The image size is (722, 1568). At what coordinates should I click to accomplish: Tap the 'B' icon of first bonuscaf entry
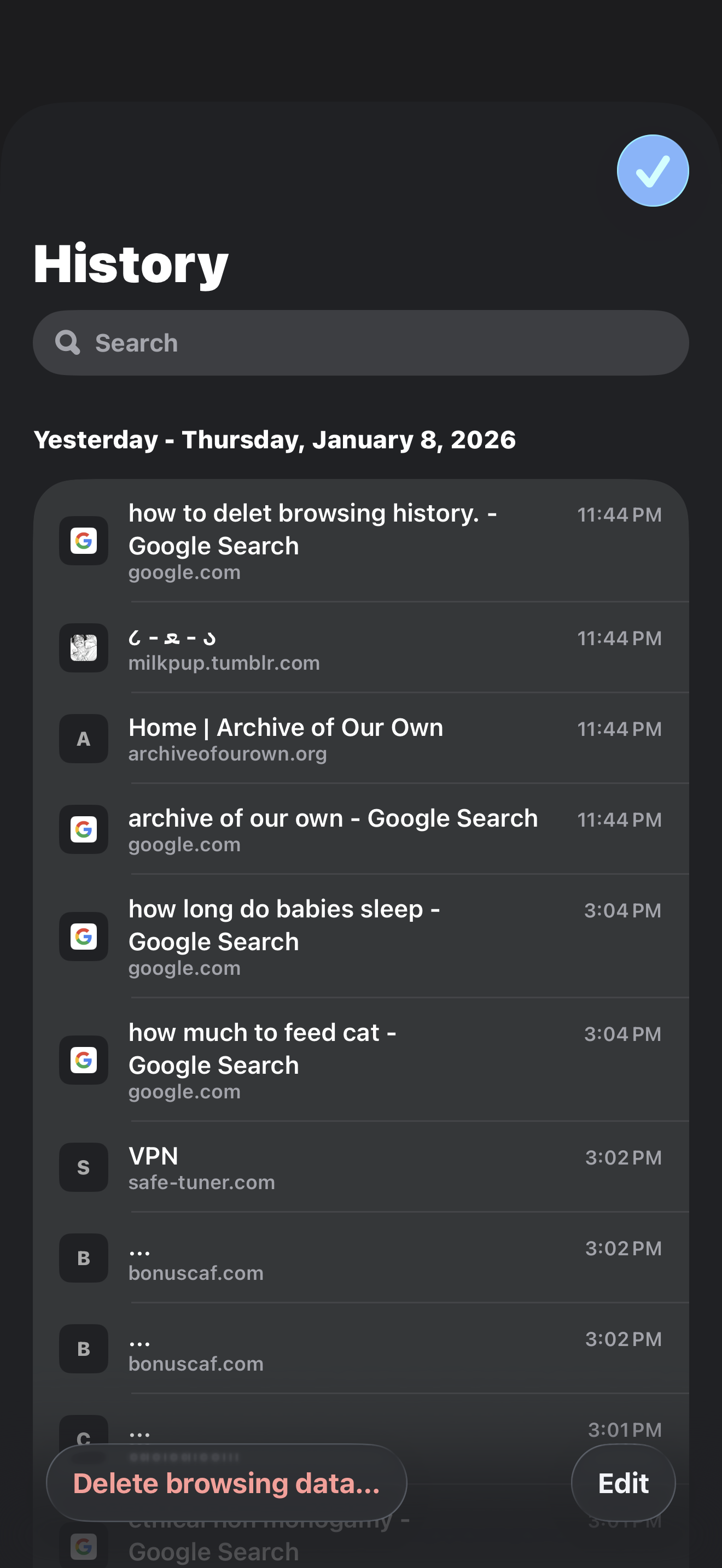[83, 1257]
